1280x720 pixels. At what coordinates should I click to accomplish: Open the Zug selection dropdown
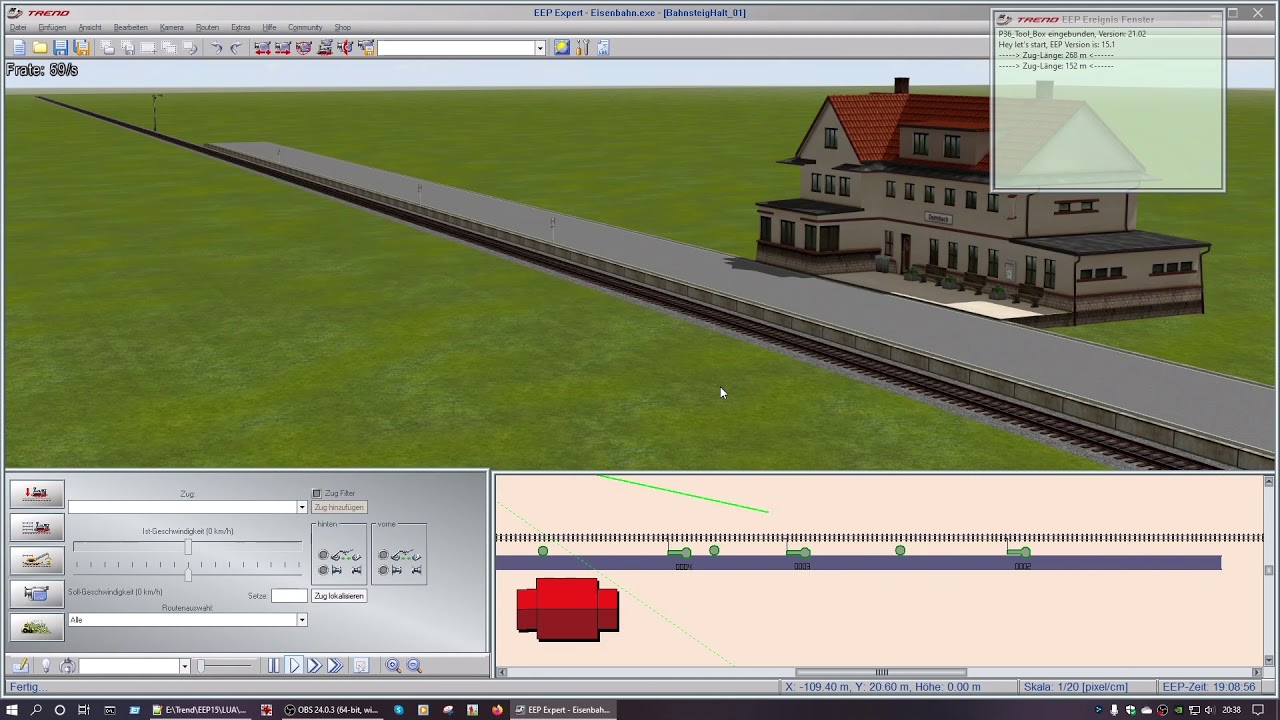click(302, 507)
